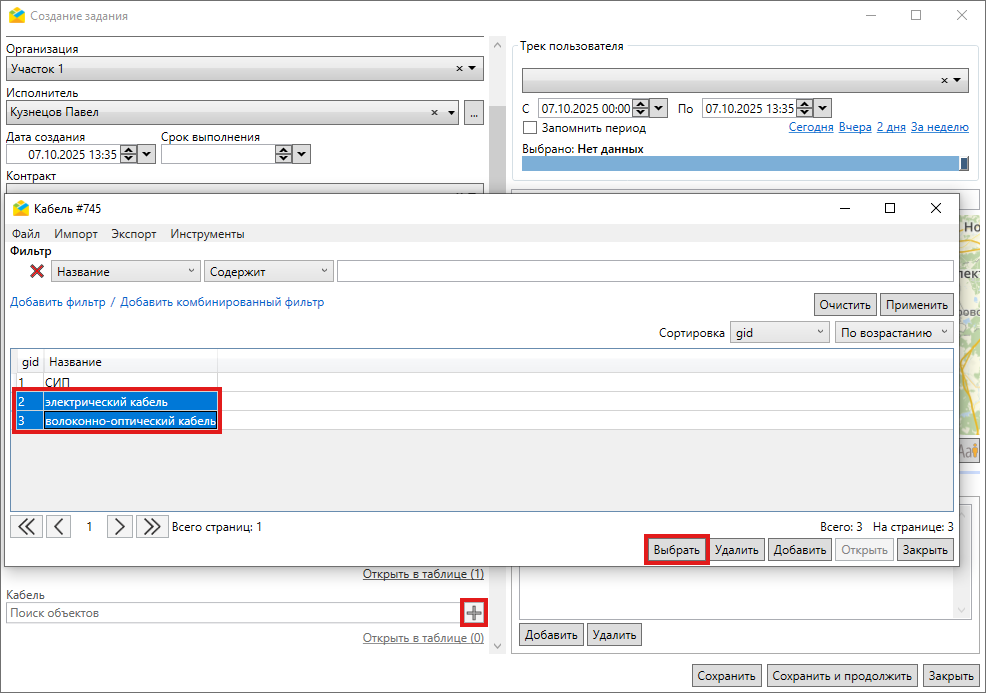The height and width of the screenshot is (693, 986).
Task: Go to the next page of results
Action: click(x=119, y=527)
